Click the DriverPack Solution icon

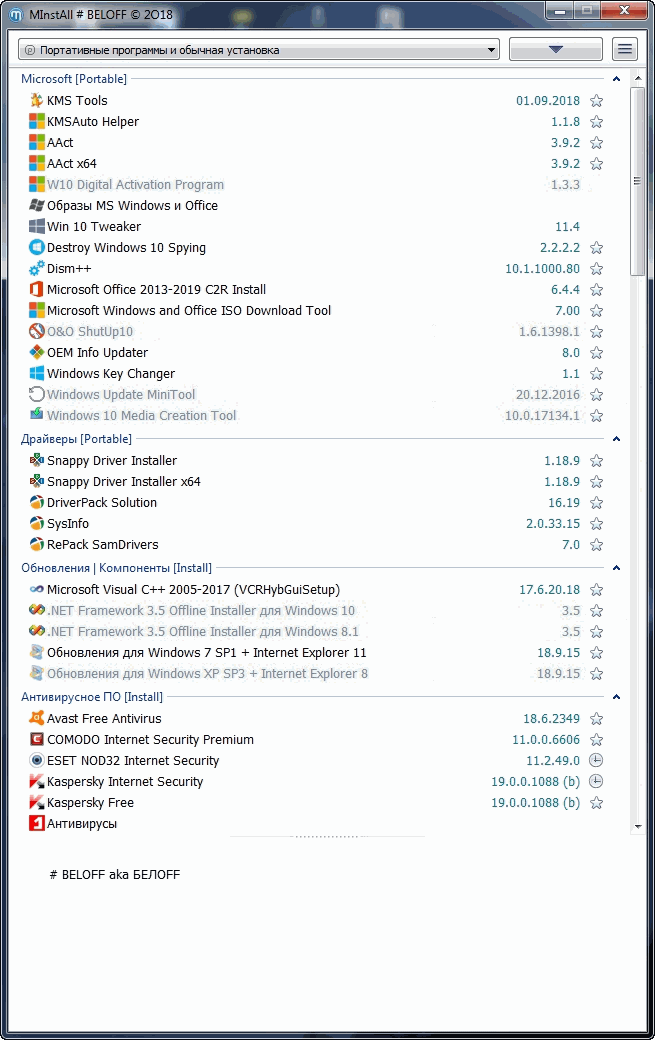[x=36, y=503]
